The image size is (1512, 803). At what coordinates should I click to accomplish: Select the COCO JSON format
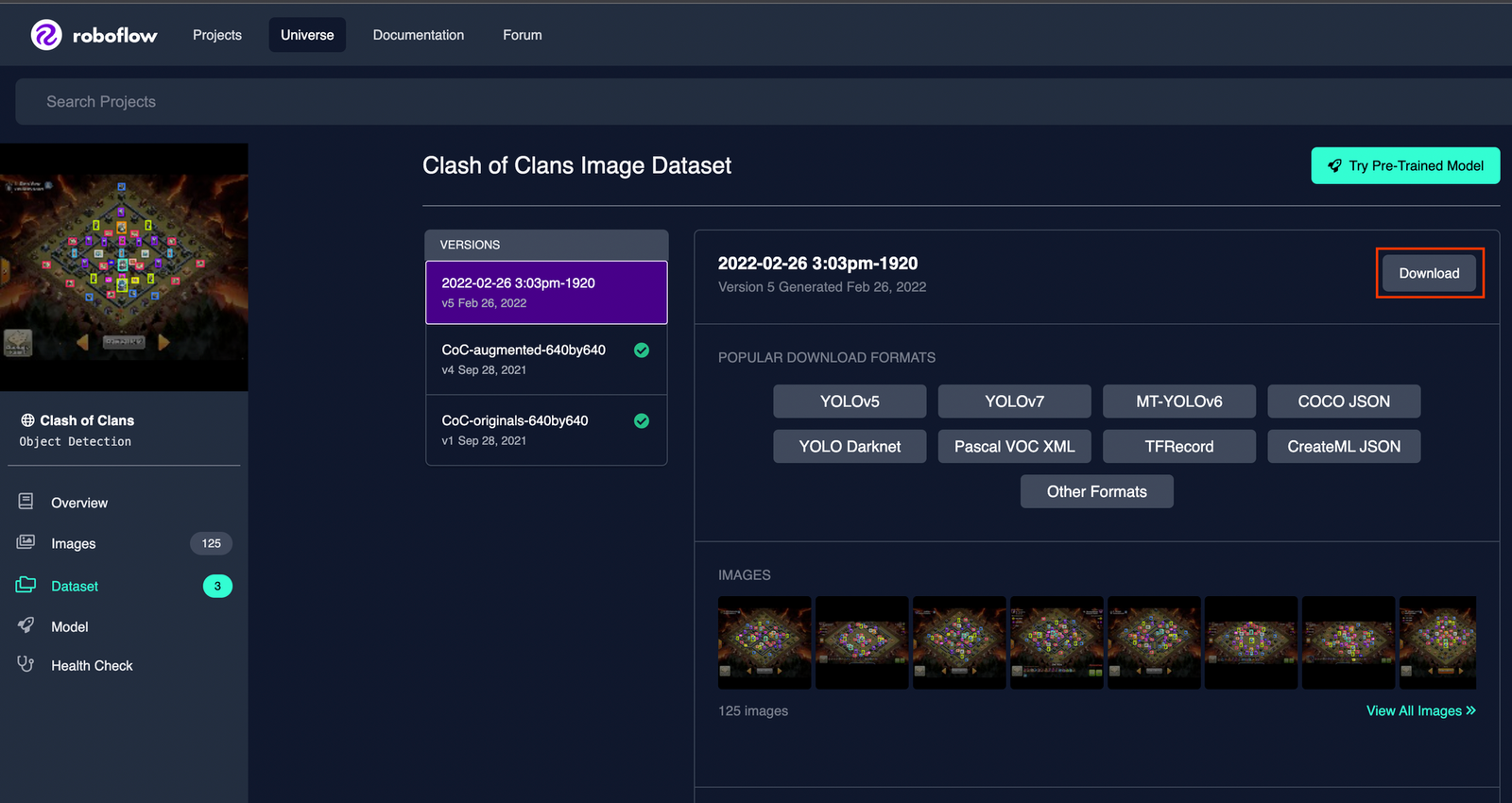tap(1343, 401)
